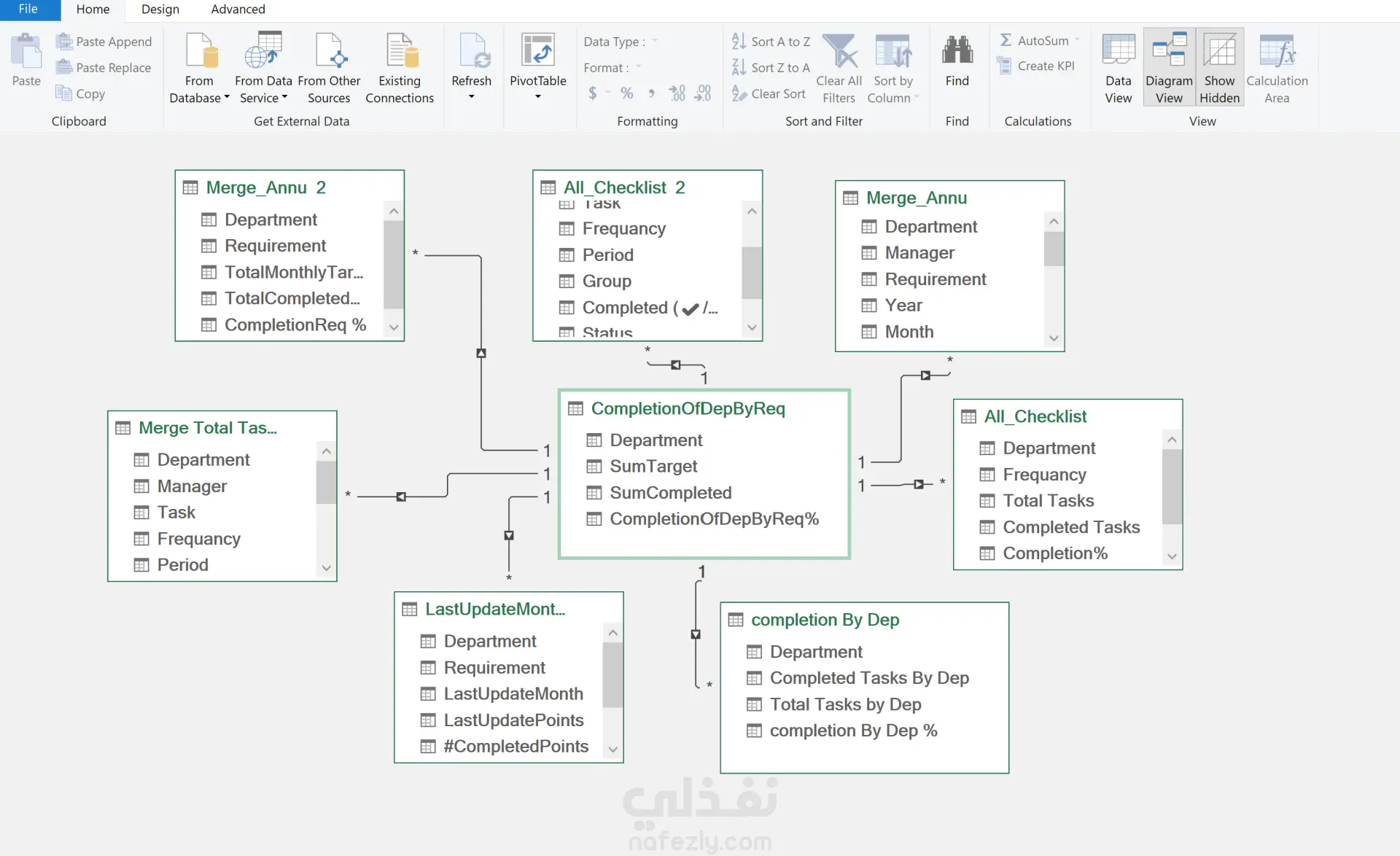The image size is (1400, 856).
Task: Click Sort A to Z
Action: point(771,42)
